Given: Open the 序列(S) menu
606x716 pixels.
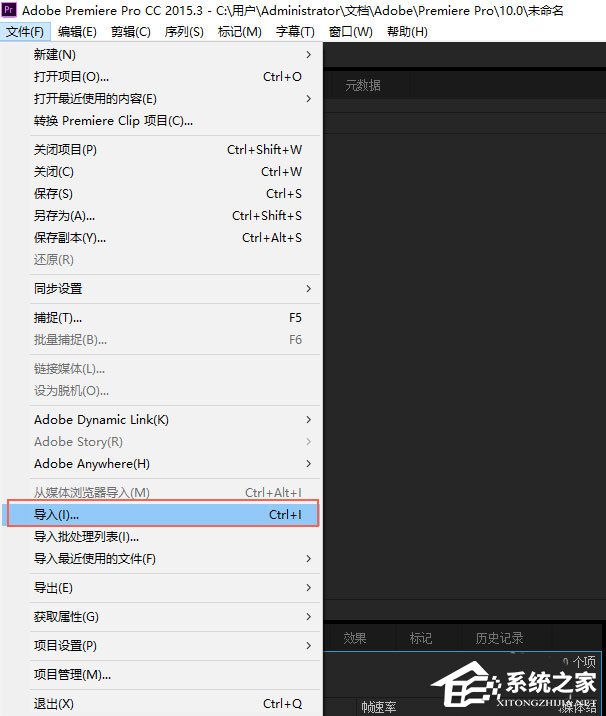Looking at the screenshot, I should 184,32.
